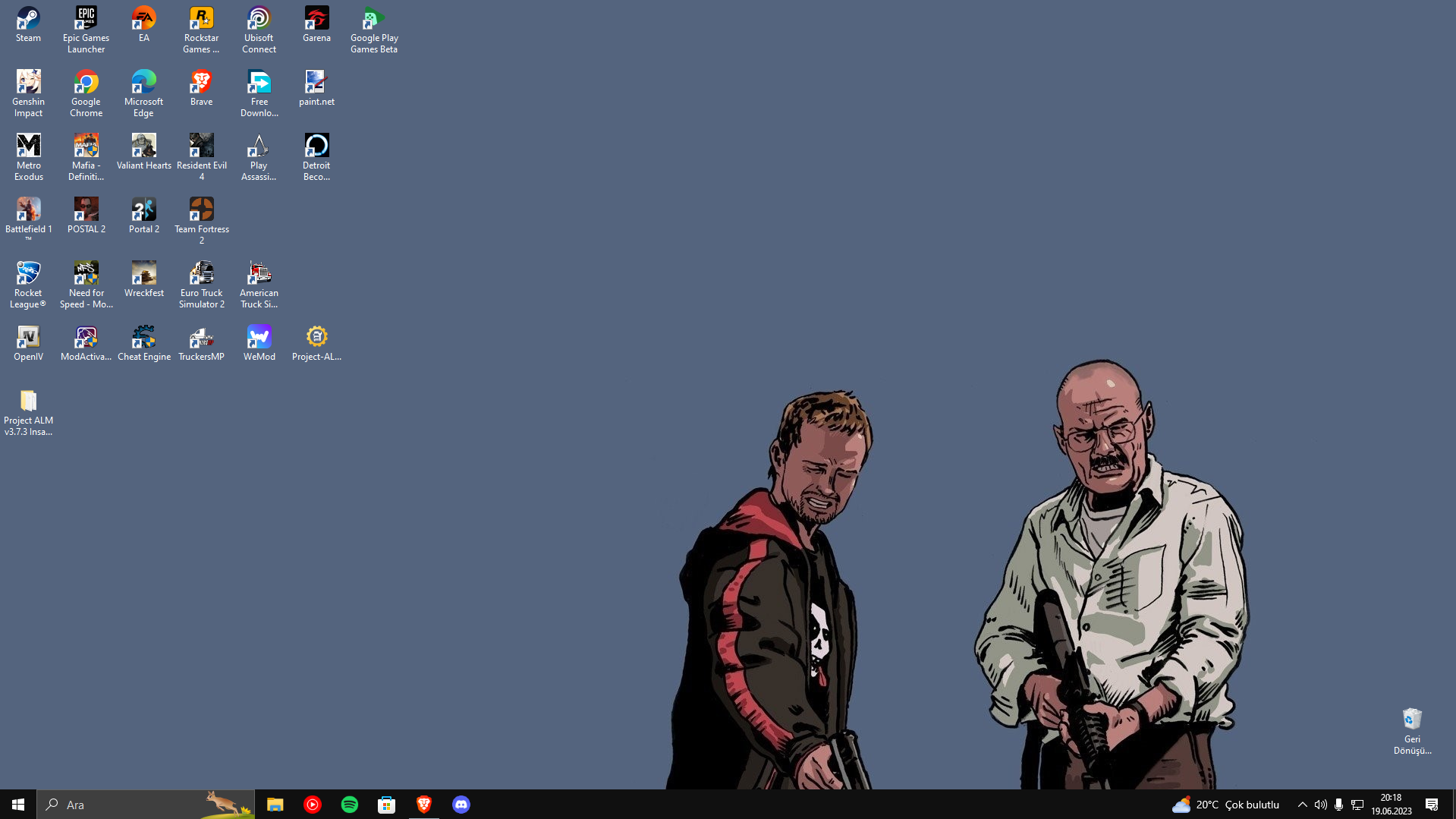Select Play Assassin's Creed shortcut
The image size is (1456, 819).
[259, 158]
